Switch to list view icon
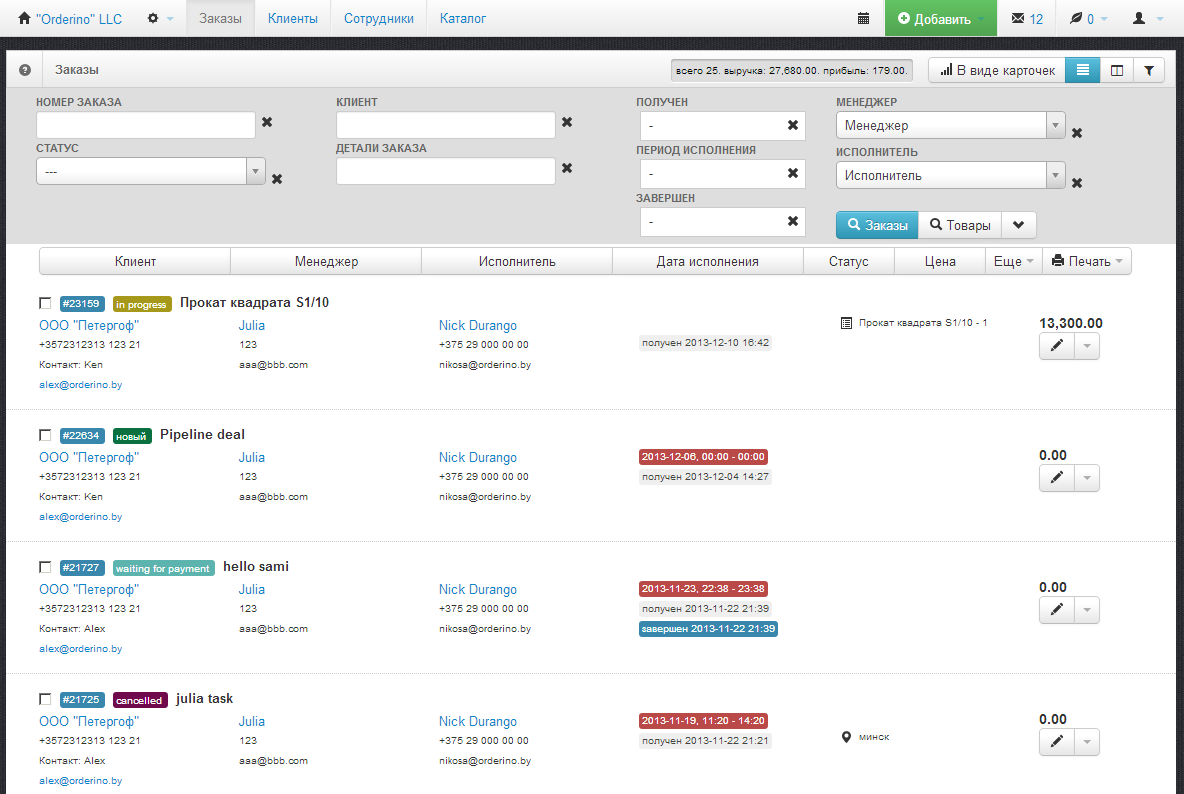1184x794 pixels. click(1082, 71)
